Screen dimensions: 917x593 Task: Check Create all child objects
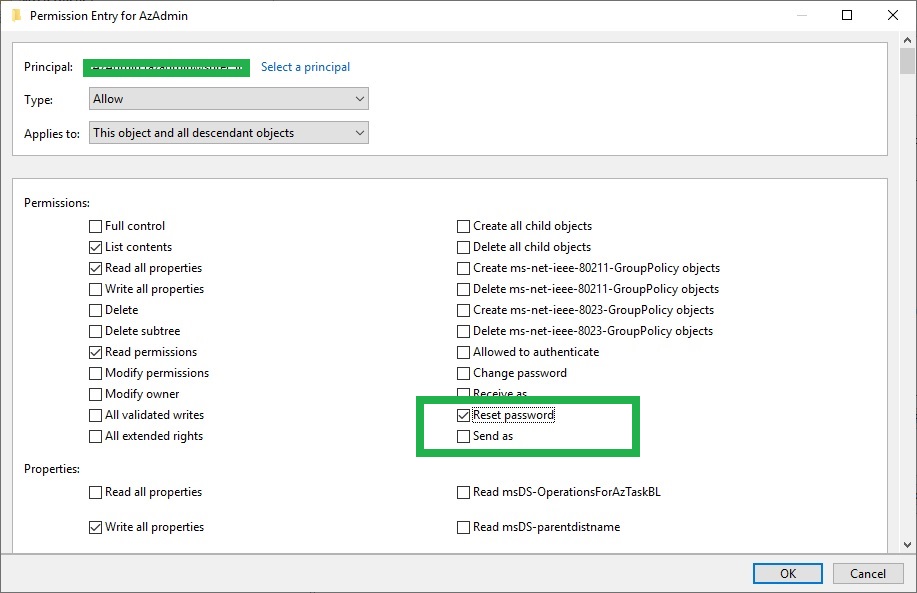tap(463, 225)
